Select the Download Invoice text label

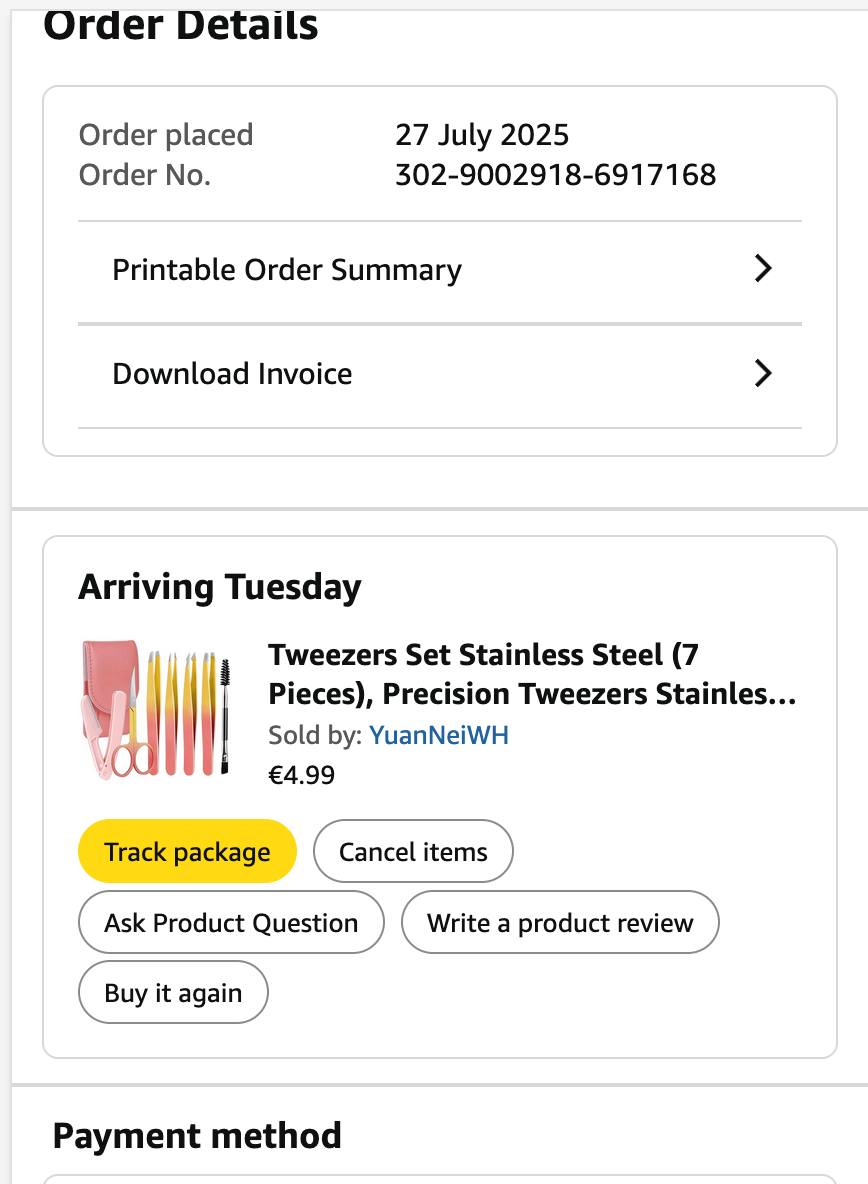coord(232,374)
